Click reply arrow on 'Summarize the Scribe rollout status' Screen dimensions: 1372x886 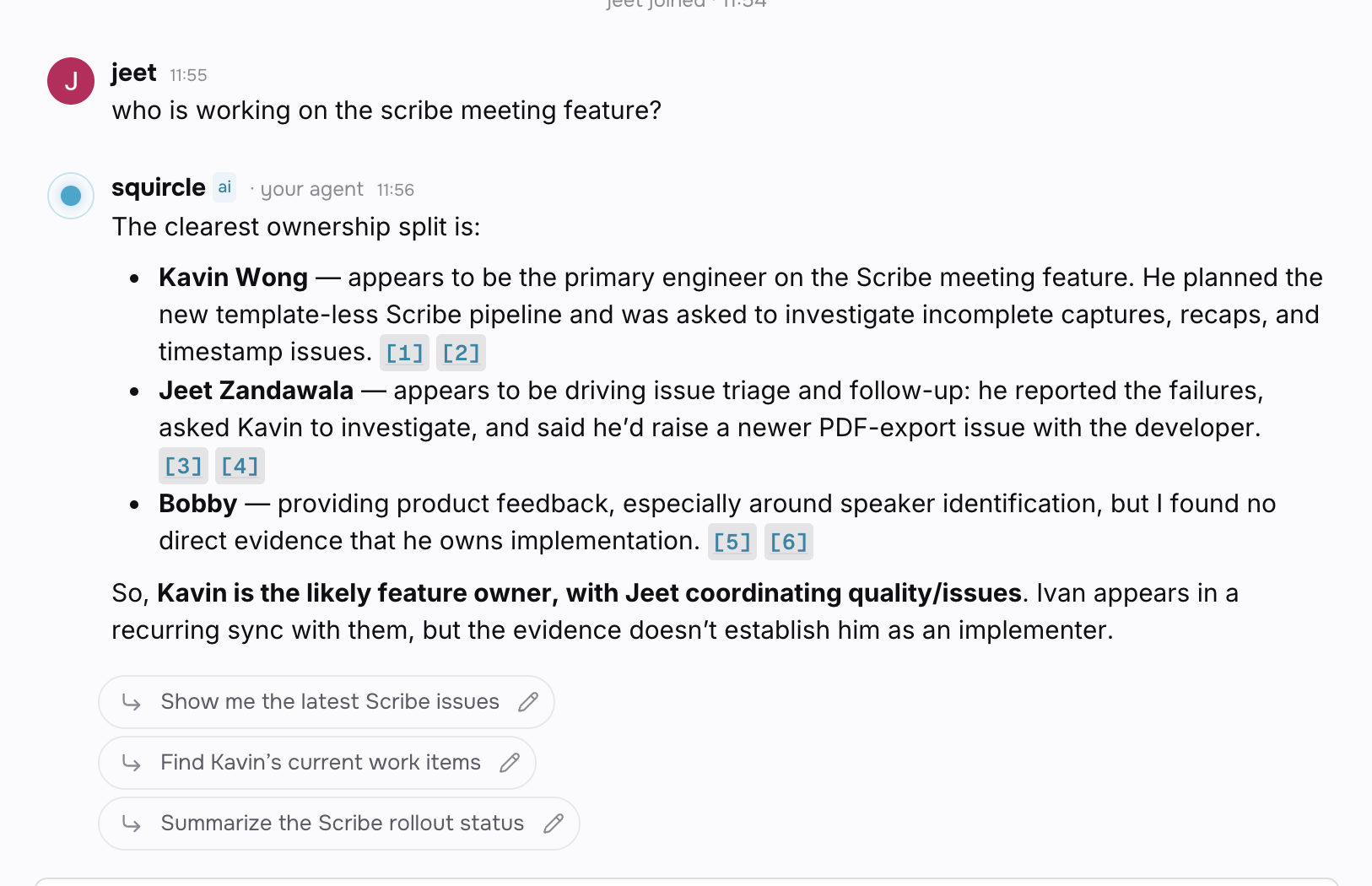pyautogui.click(x=131, y=824)
